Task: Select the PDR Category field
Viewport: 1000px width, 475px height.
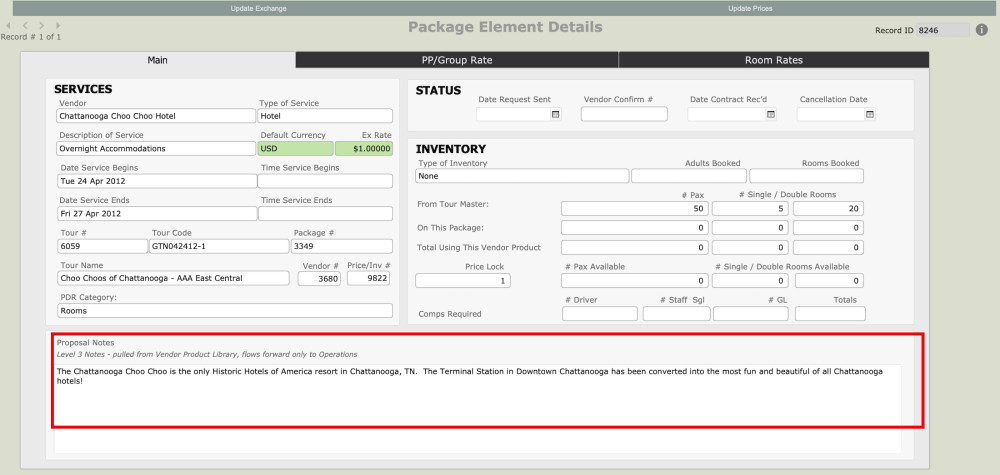Action: point(225,310)
